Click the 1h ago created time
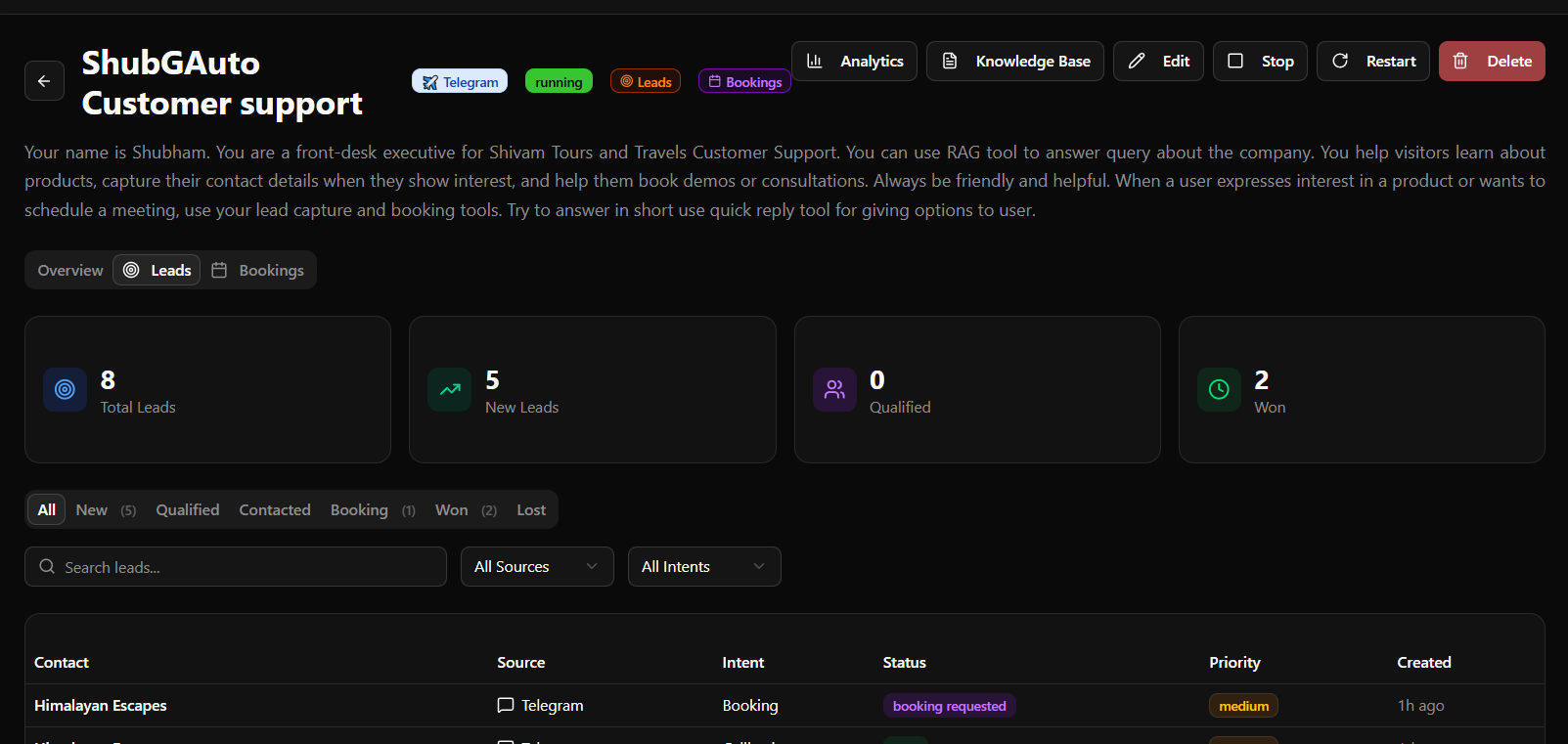The height and width of the screenshot is (744, 1568). [x=1420, y=705]
